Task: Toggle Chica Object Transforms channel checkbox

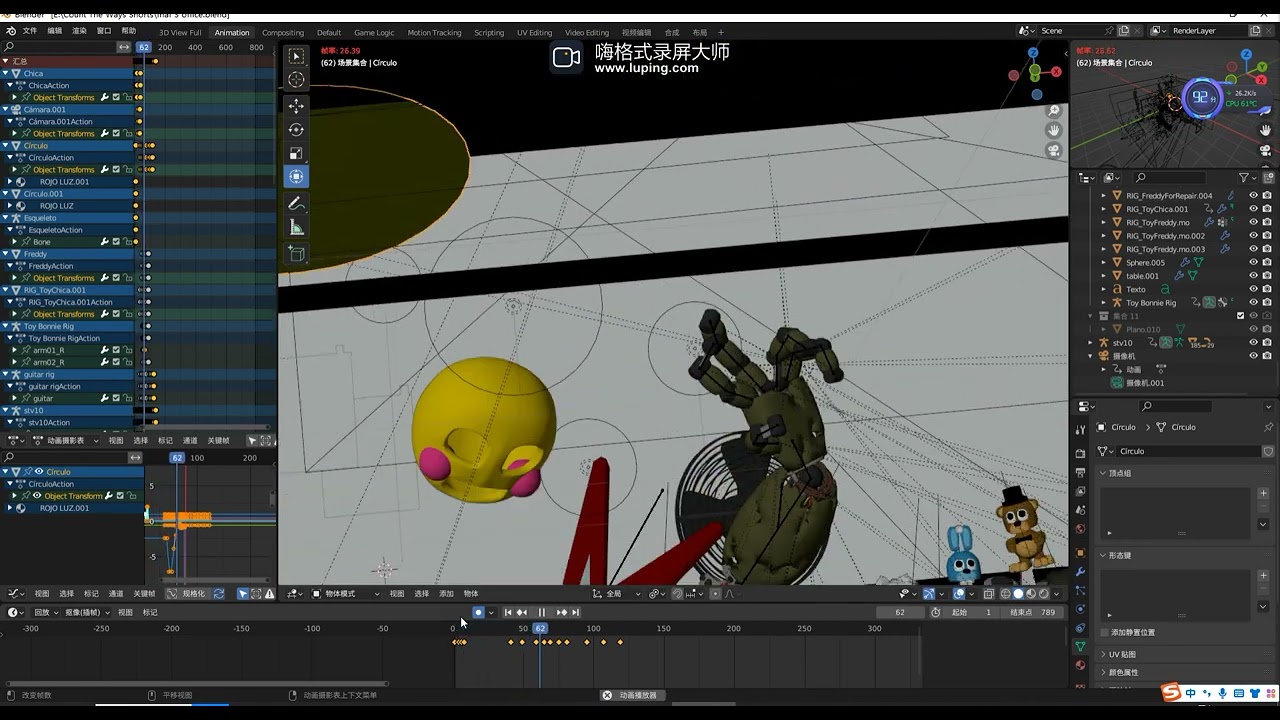Action: pos(116,97)
